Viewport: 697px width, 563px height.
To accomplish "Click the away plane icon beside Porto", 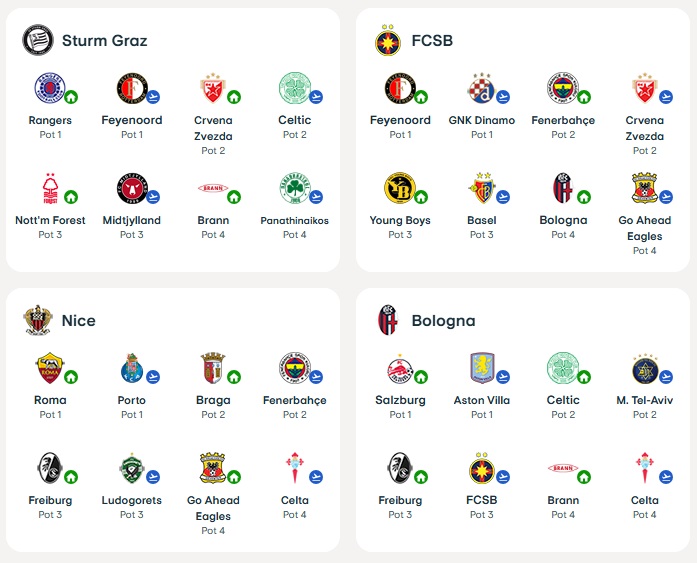I will (x=153, y=377).
